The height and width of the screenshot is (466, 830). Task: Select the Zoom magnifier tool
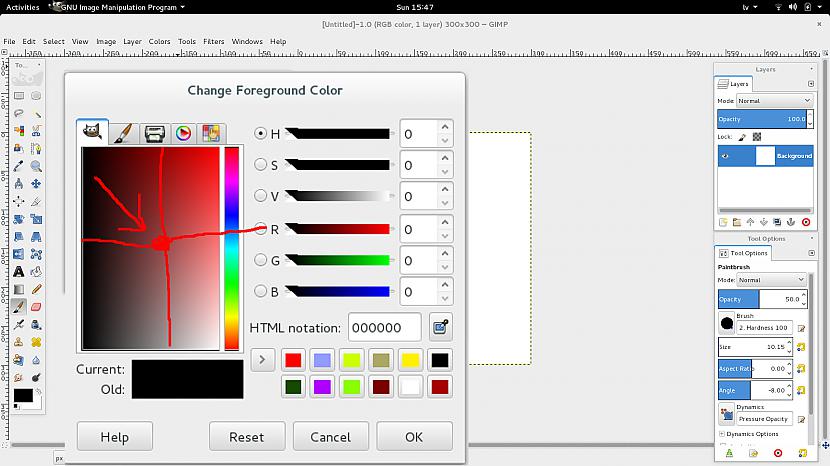click(36, 166)
